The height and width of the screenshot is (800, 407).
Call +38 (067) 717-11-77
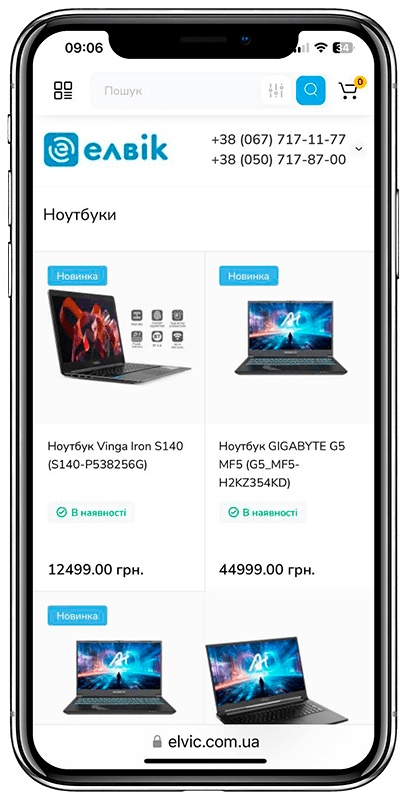tap(278, 139)
